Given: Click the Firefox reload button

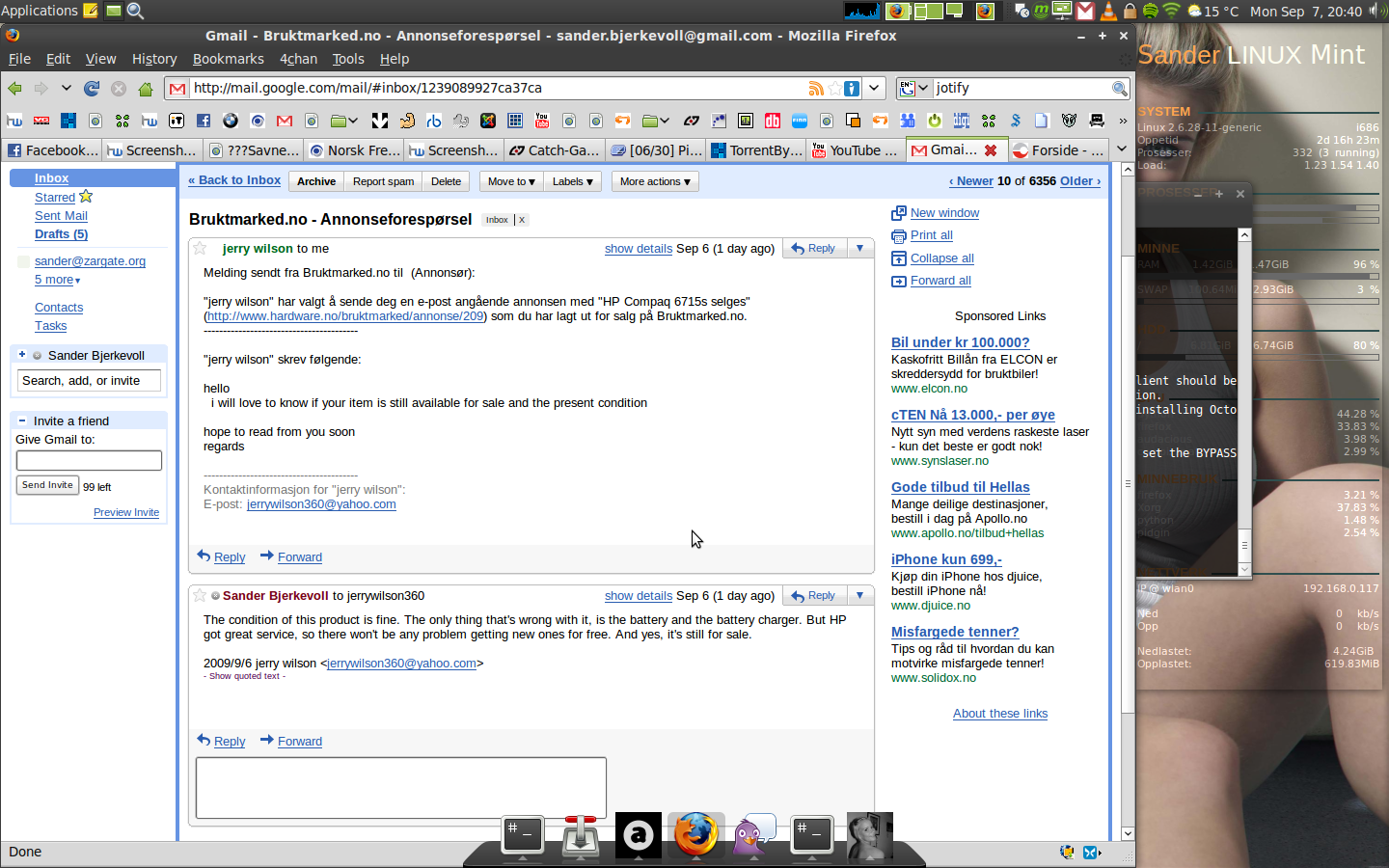Looking at the screenshot, I should [92, 89].
